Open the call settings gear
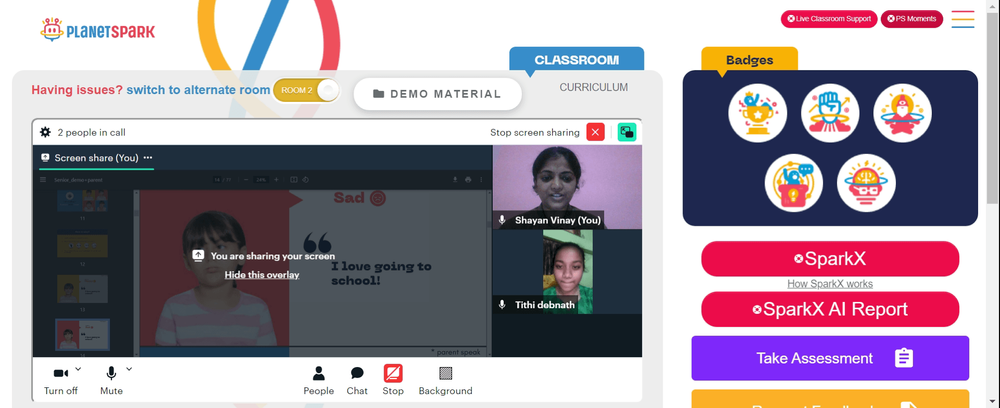Screen dimensions: 1000x408 pyautogui.click(x=45, y=133)
